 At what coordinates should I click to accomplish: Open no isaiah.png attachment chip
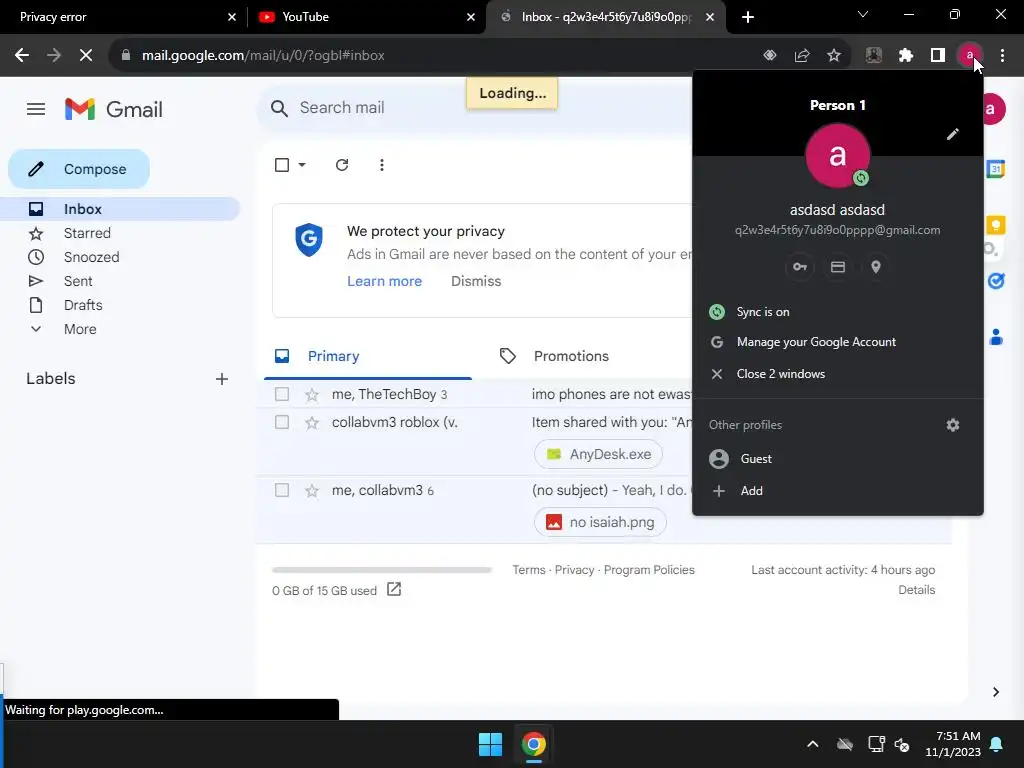point(600,522)
